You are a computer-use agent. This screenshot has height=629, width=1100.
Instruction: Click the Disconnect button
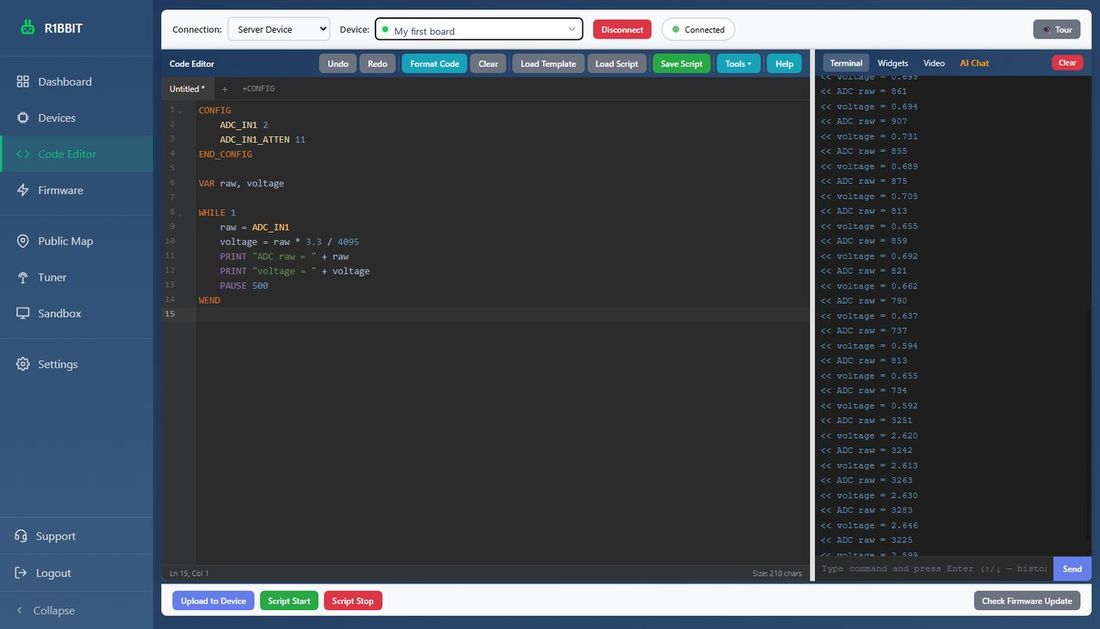622,29
